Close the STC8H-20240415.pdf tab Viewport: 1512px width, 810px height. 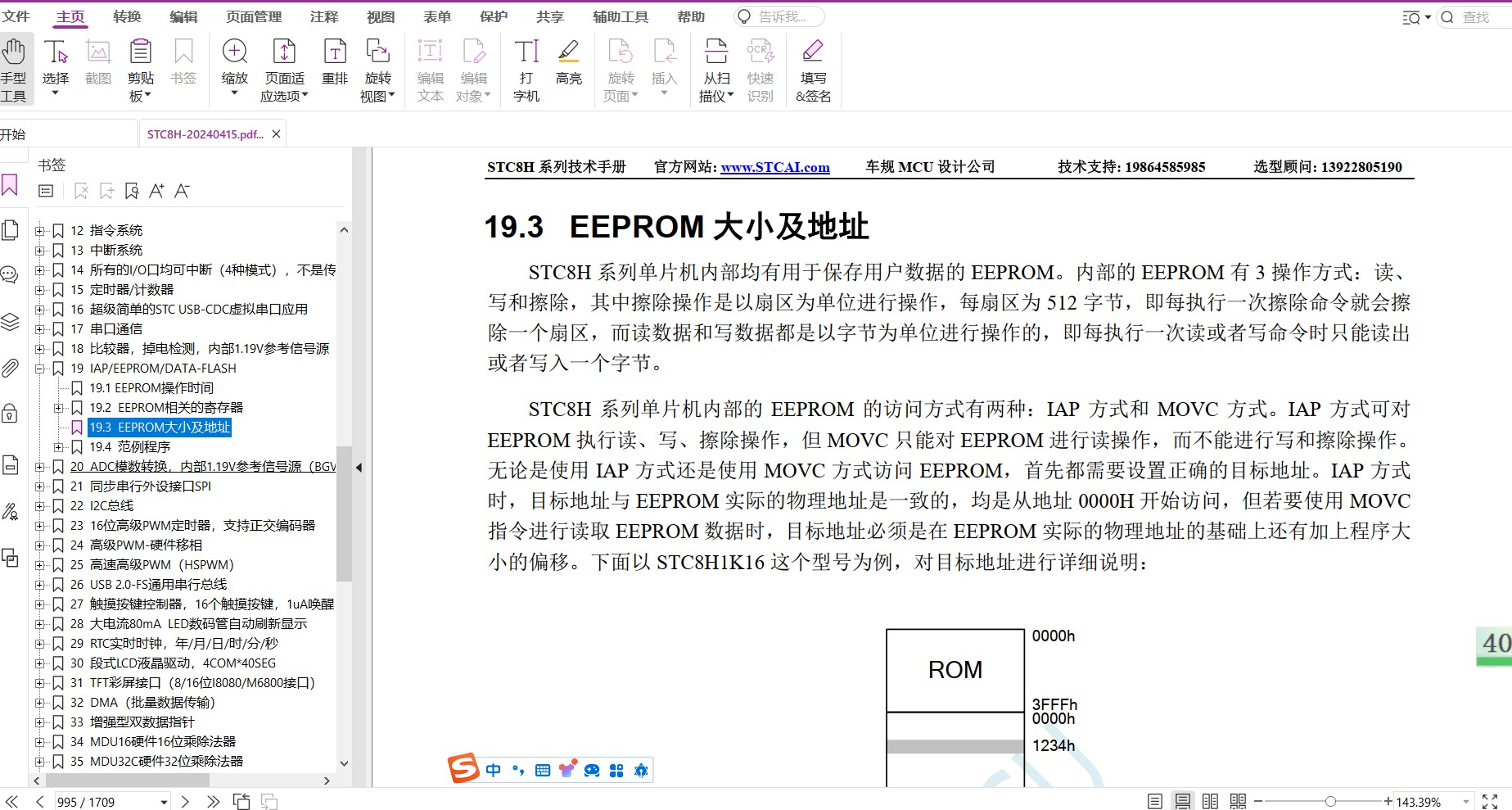(x=277, y=134)
